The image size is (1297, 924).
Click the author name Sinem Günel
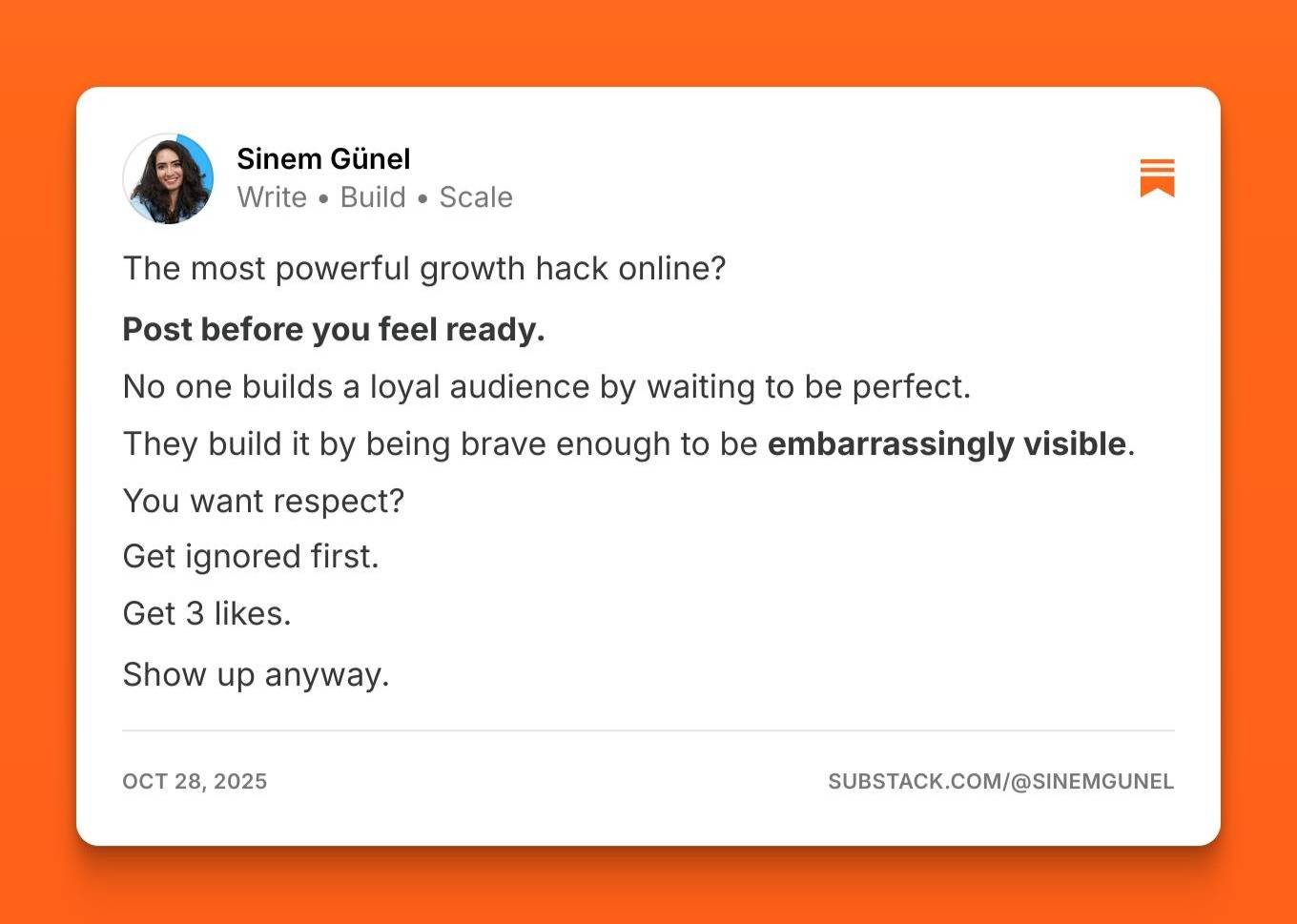click(323, 158)
